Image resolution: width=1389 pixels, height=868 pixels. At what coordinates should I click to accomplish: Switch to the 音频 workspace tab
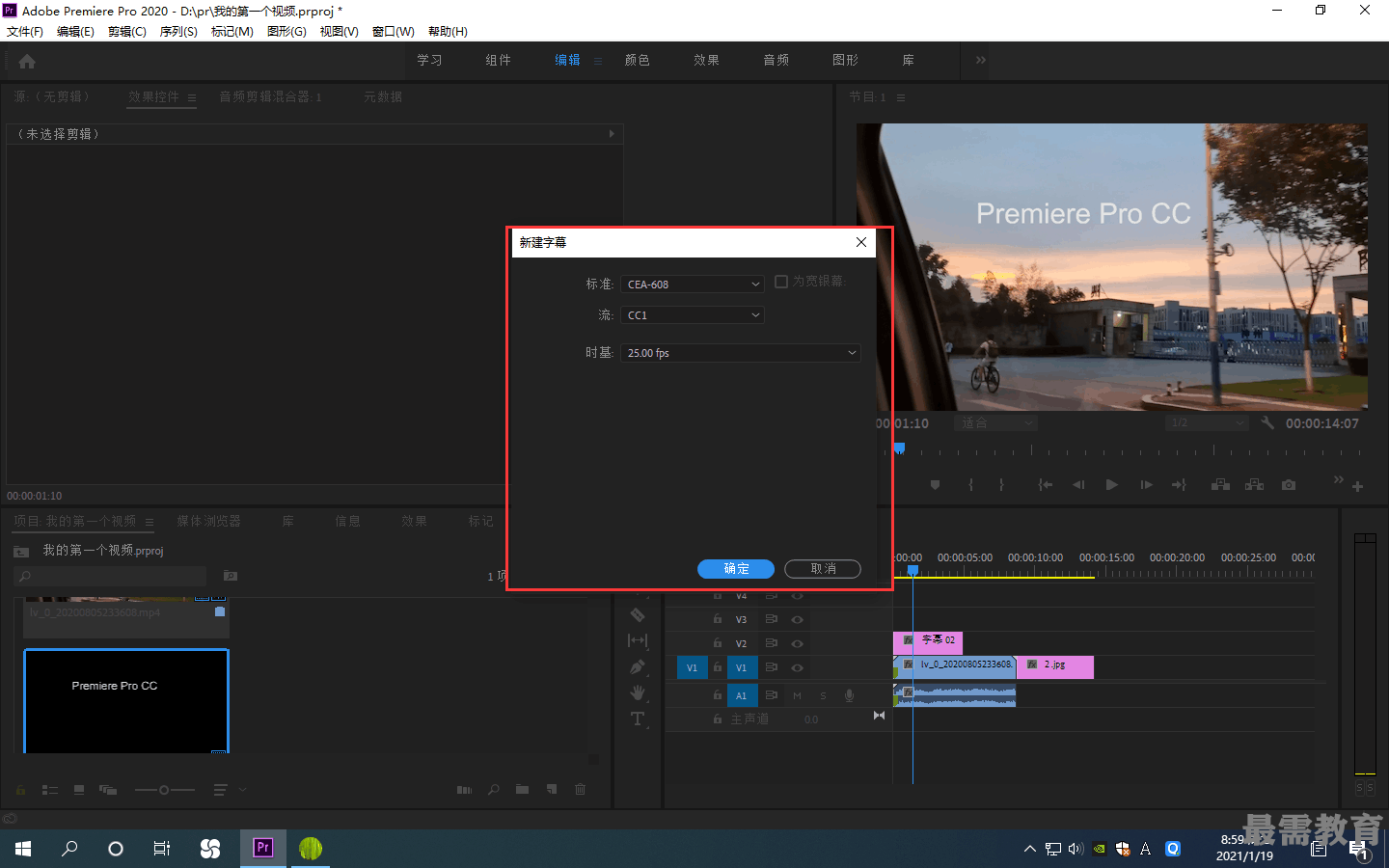776,60
